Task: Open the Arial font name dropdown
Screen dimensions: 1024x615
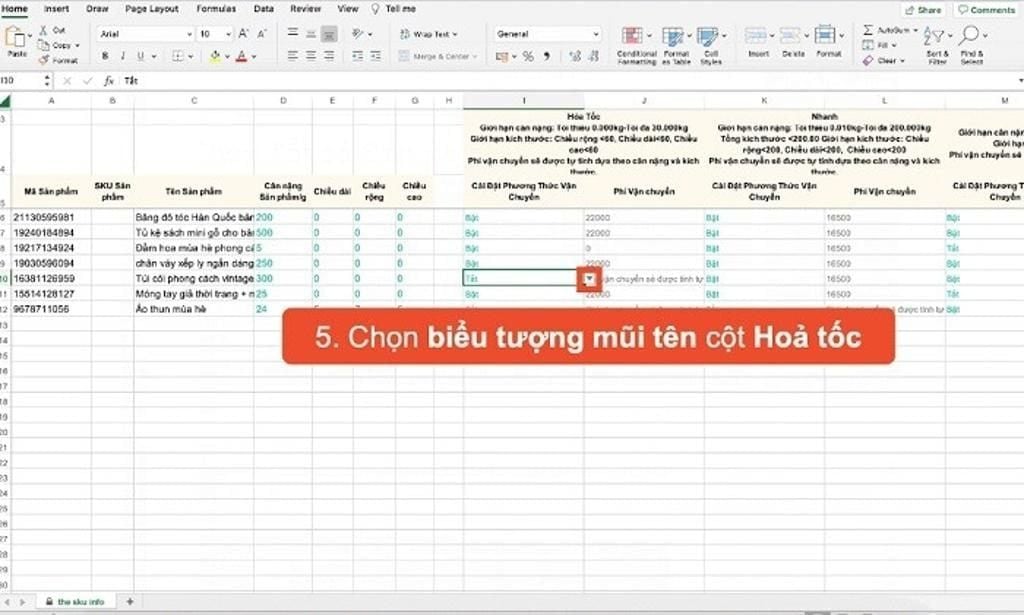Action: point(188,34)
